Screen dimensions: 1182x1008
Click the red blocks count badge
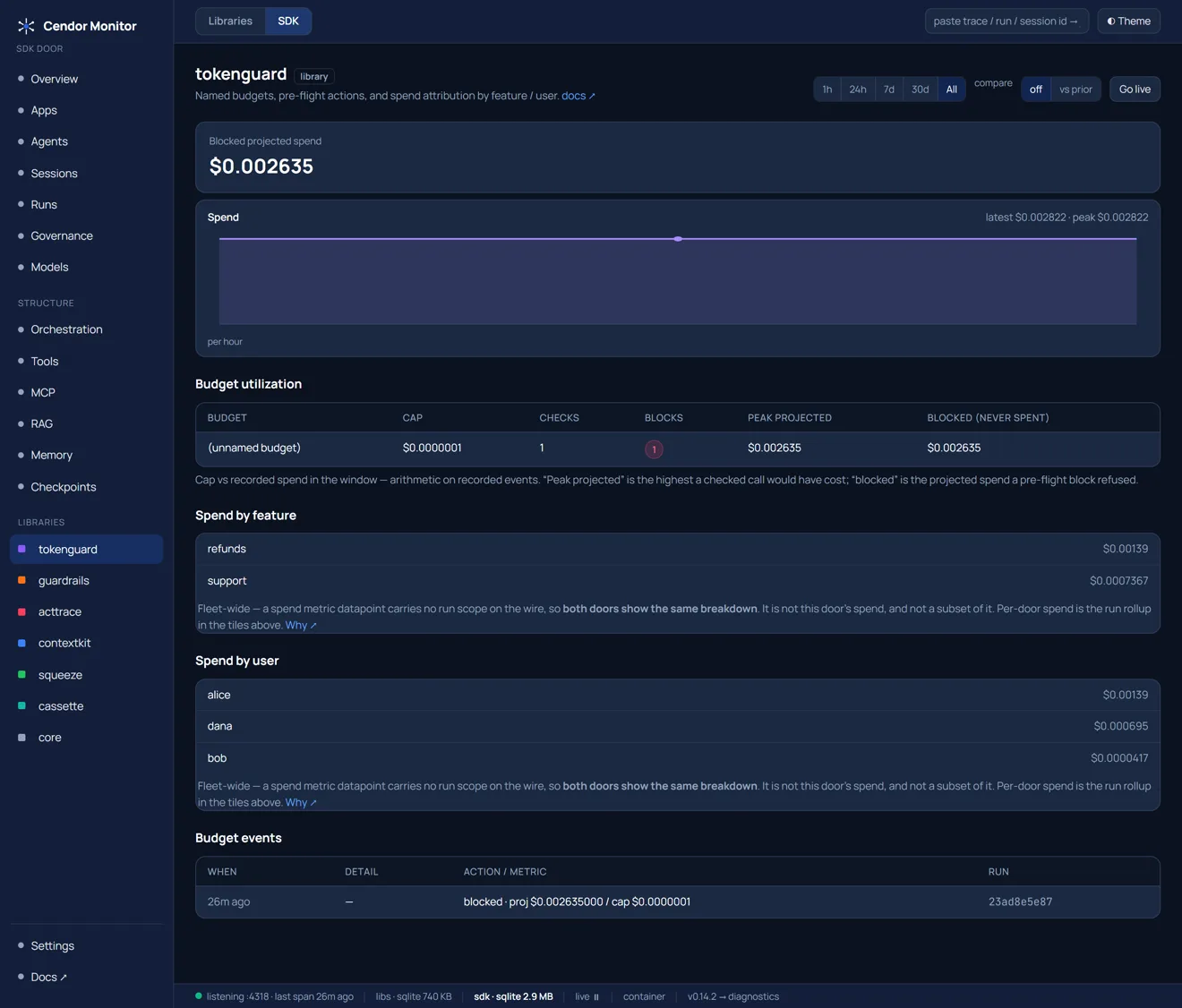[654, 448]
